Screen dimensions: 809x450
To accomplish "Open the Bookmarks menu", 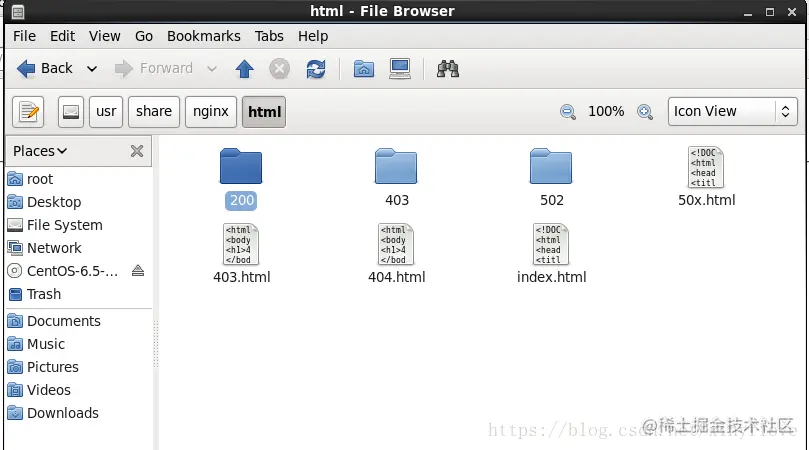I will coord(203,36).
